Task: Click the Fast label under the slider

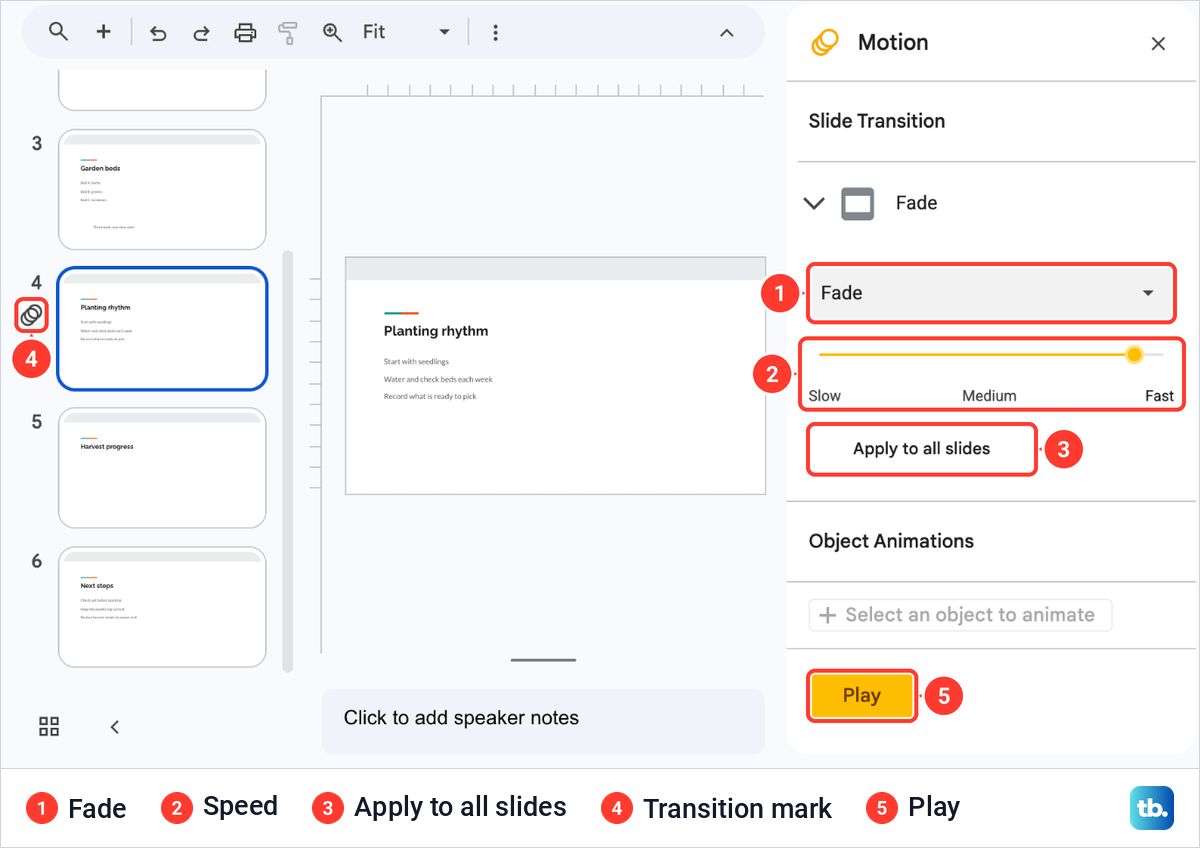Action: click(x=1159, y=396)
